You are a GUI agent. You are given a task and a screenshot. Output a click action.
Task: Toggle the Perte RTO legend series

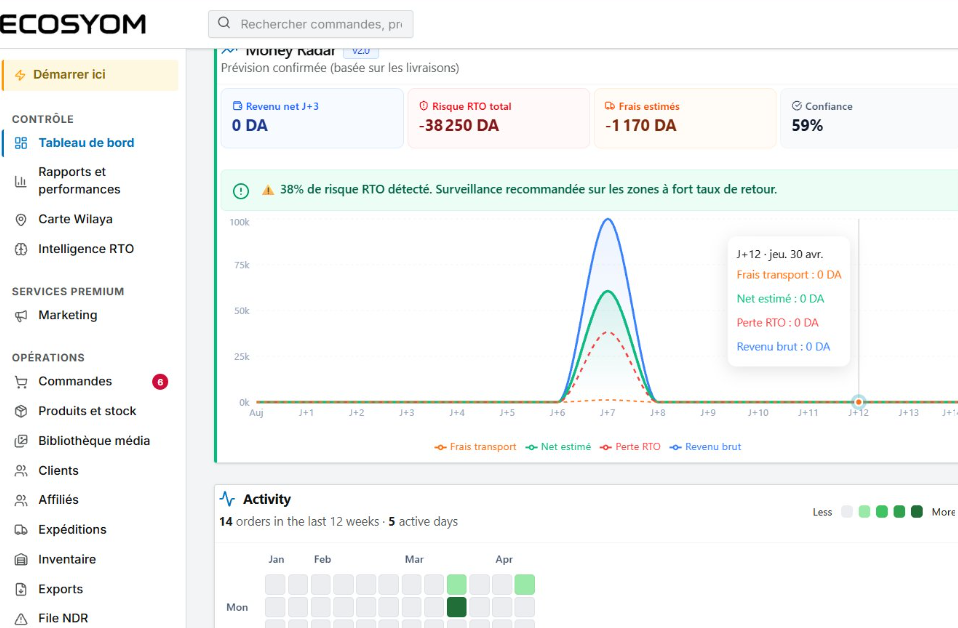(631, 447)
